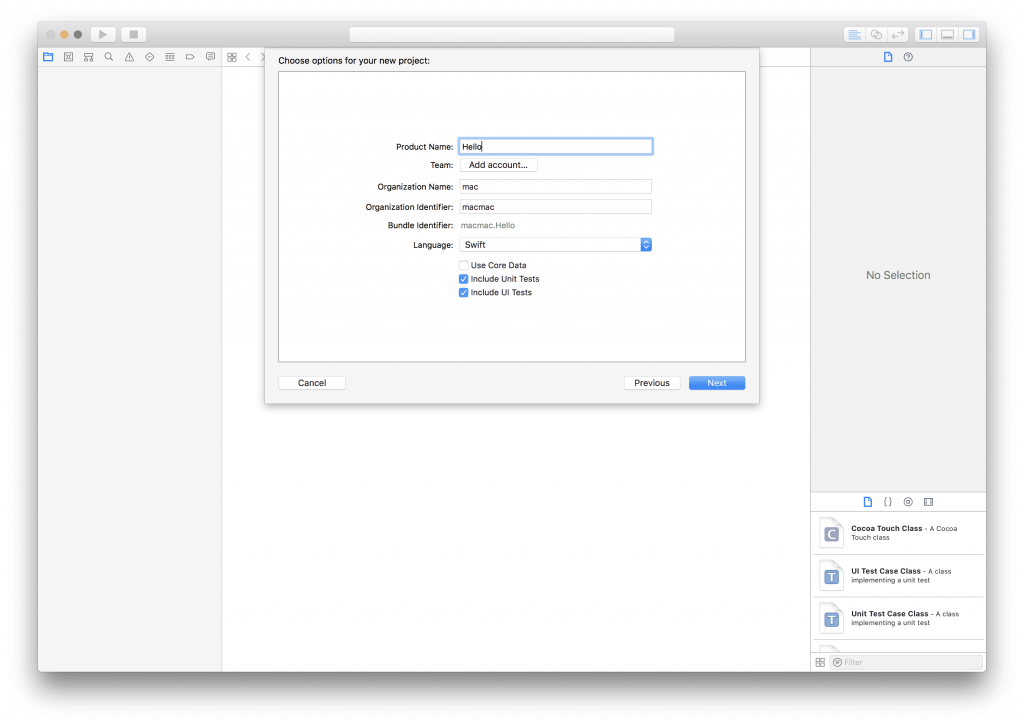Select the Version editor icon
1024x726 pixels.
point(898,35)
